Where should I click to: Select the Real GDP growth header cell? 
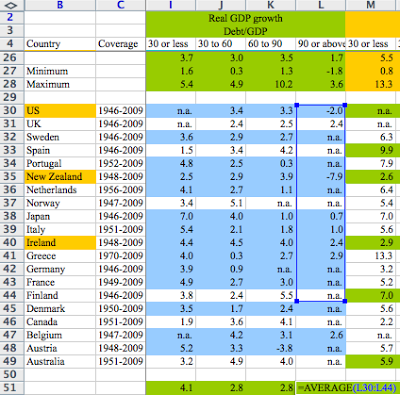point(245,18)
